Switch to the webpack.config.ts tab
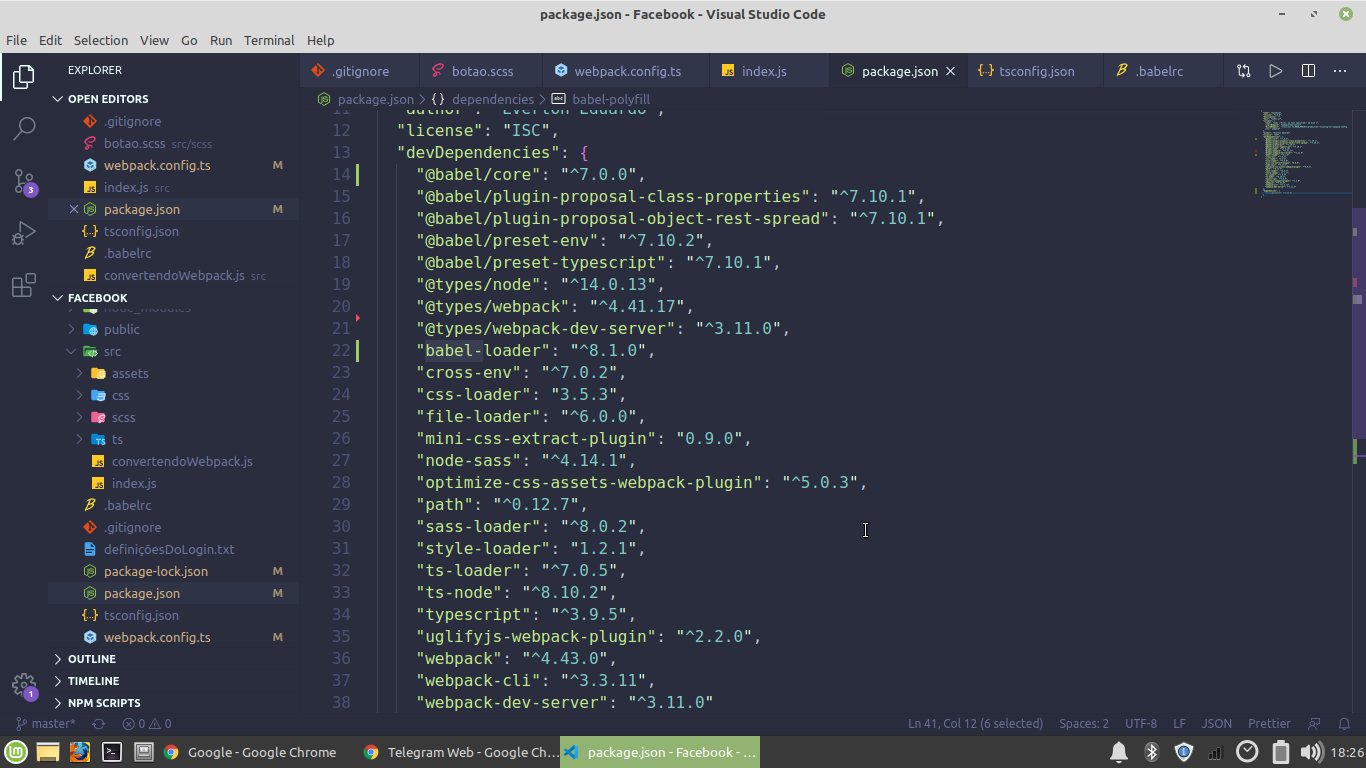This screenshot has width=1366, height=768. point(626,71)
